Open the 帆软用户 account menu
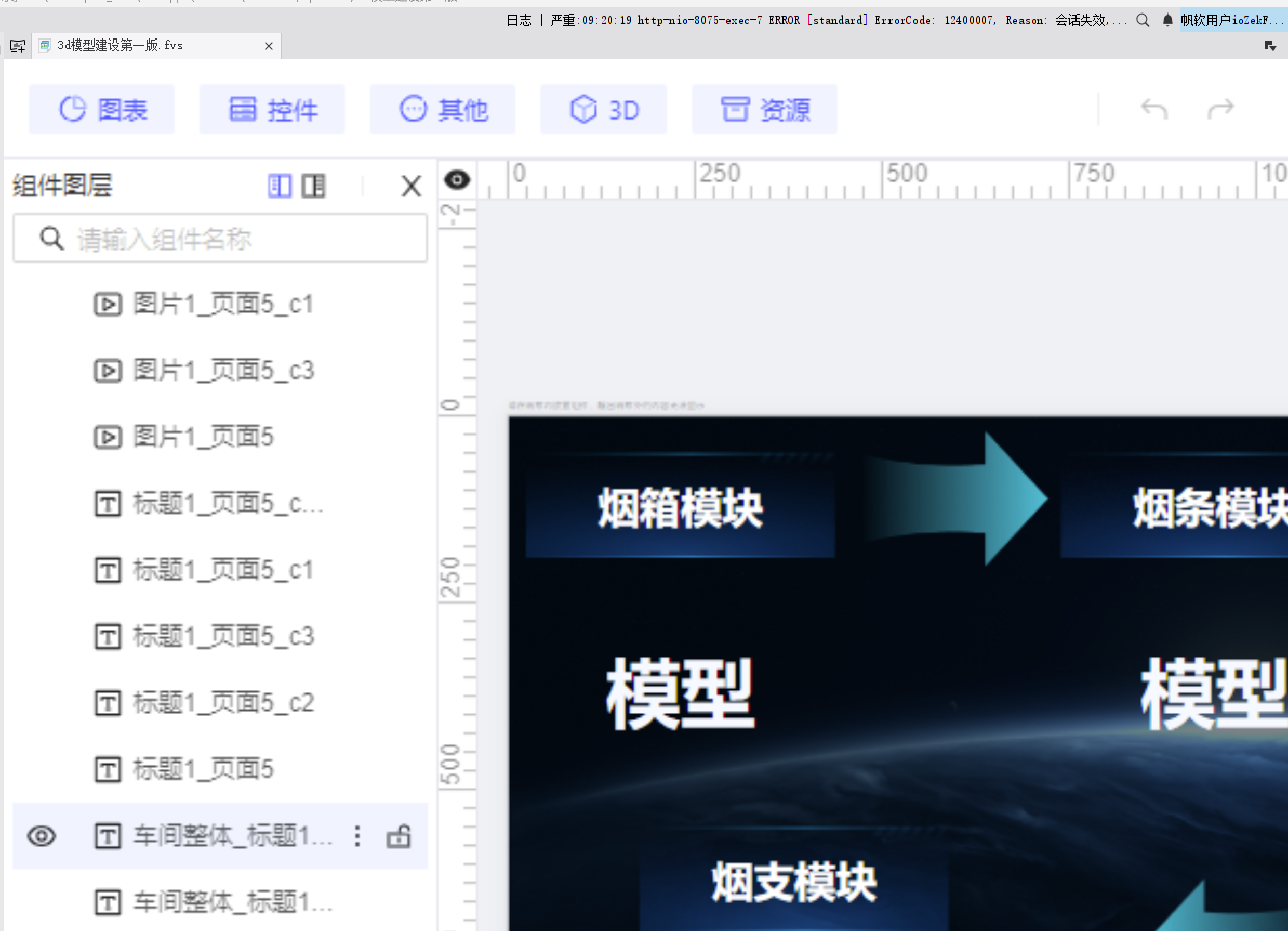The image size is (1288, 931). pyautogui.click(x=1232, y=20)
